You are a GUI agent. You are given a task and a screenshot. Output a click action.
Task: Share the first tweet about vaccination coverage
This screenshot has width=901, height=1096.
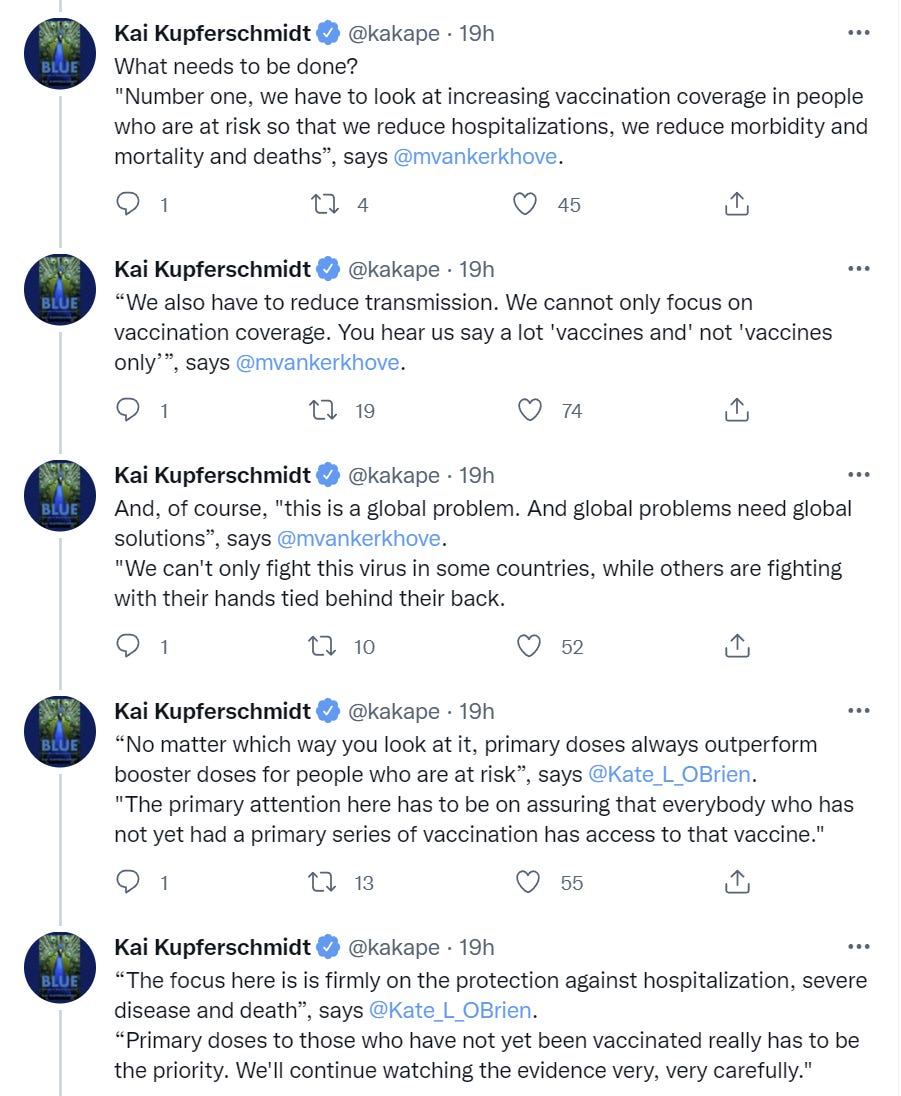point(736,204)
